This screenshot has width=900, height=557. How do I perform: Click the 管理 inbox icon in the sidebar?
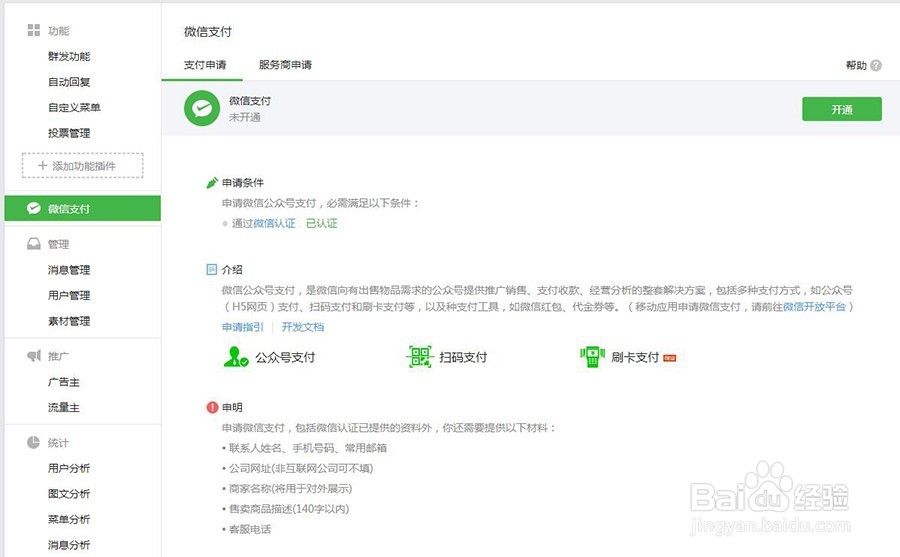point(34,243)
